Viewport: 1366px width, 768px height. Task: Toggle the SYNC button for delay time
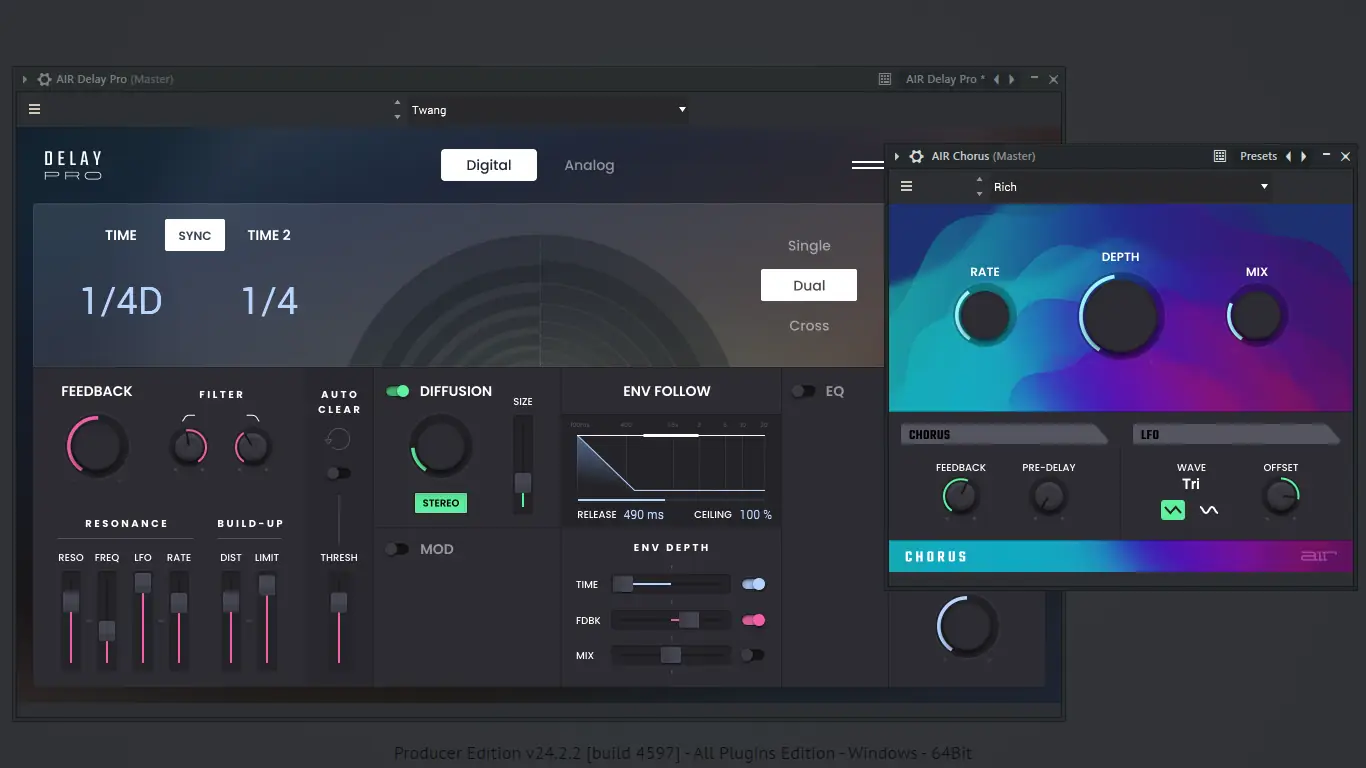[x=195, y=235]
